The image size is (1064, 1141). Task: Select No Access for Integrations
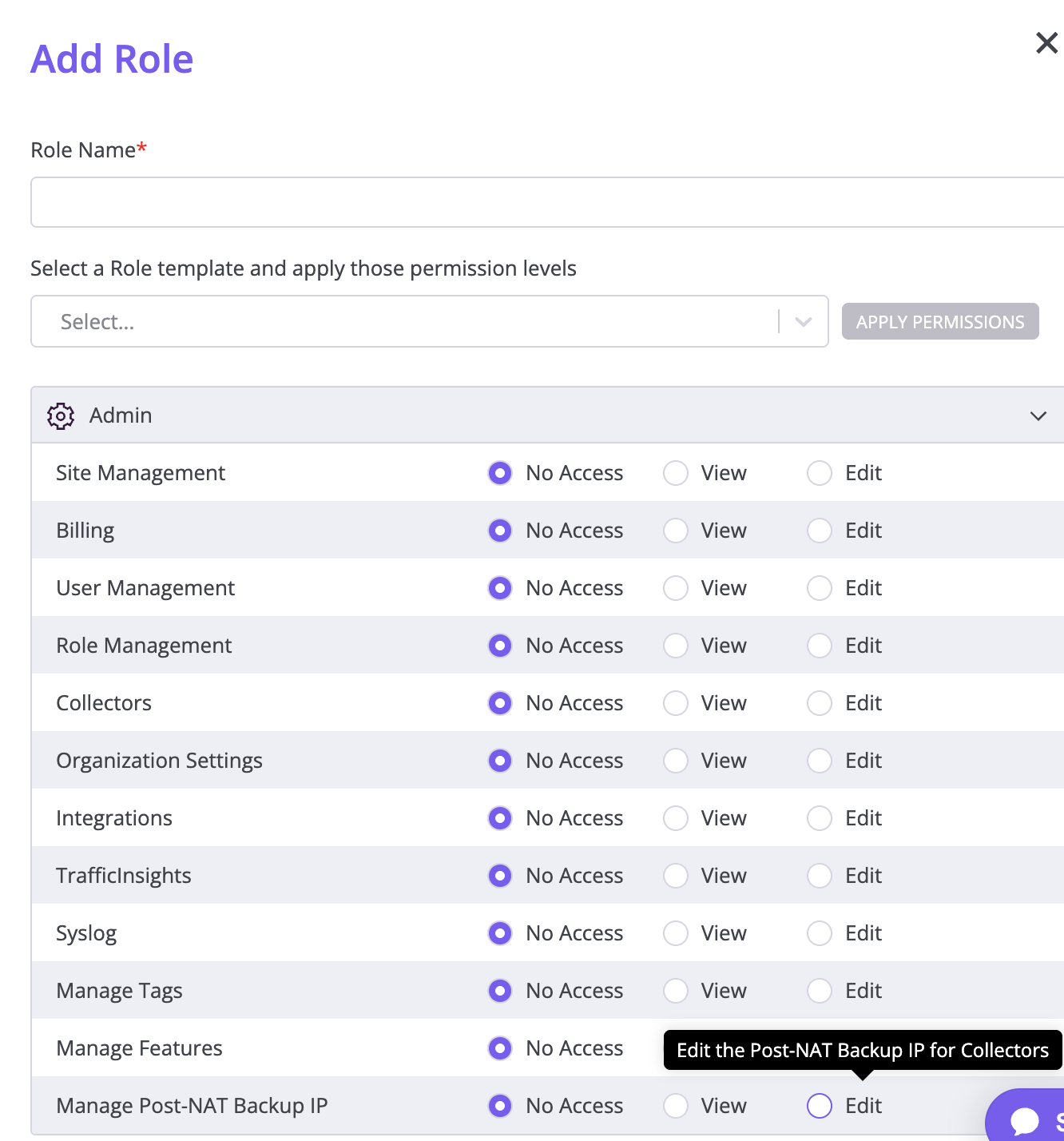(500, 818)
